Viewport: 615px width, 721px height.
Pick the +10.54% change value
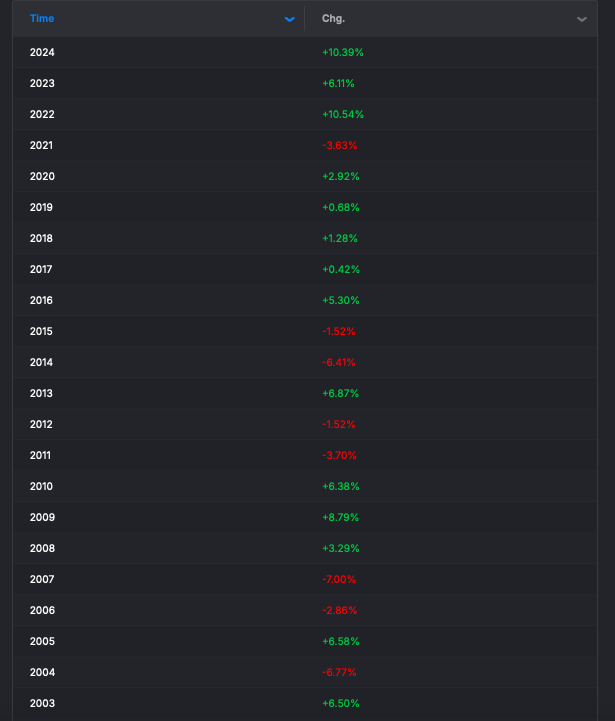tap(343, 114)
